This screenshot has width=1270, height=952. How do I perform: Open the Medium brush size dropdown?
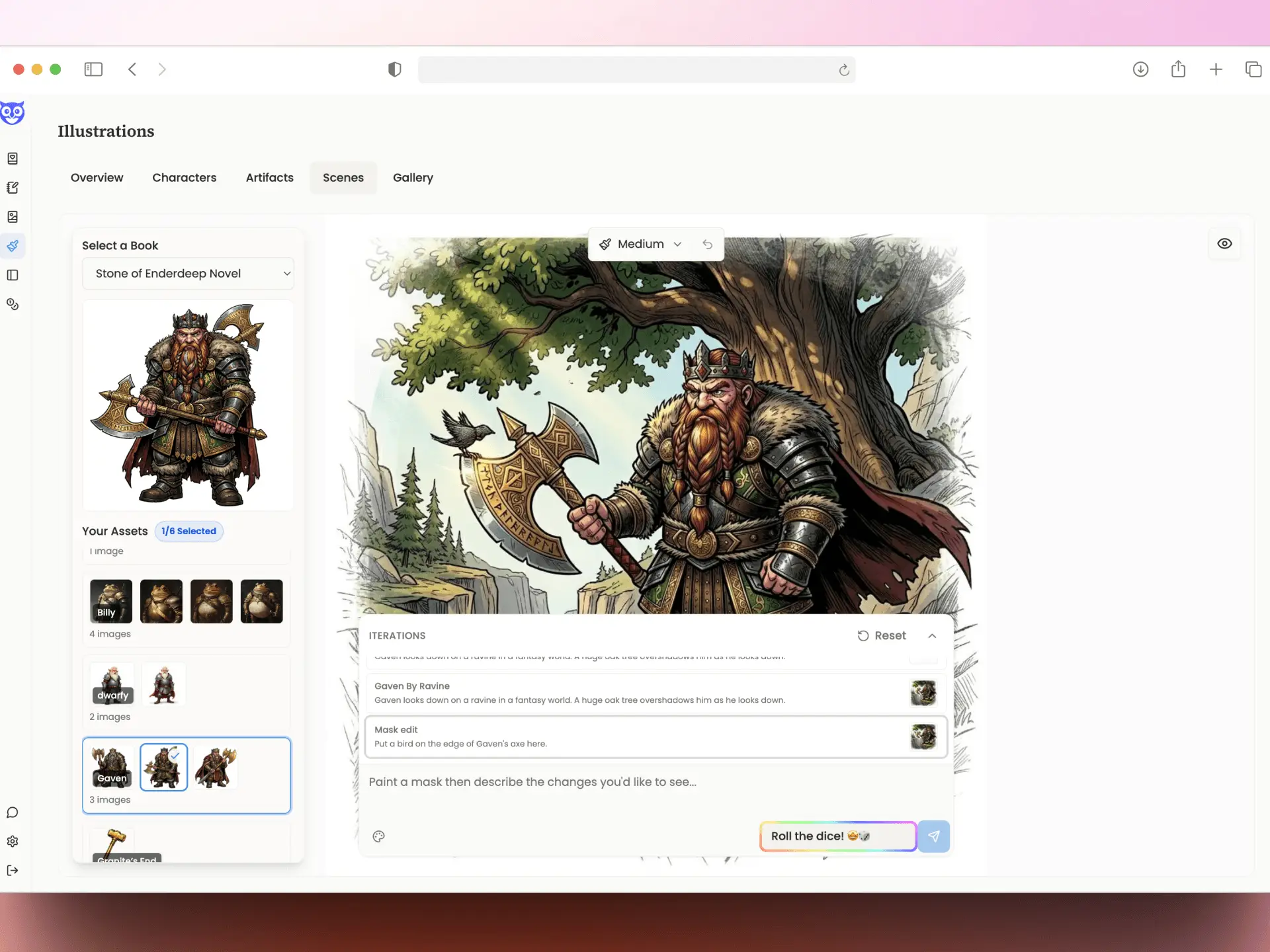[x=641, y=245]
